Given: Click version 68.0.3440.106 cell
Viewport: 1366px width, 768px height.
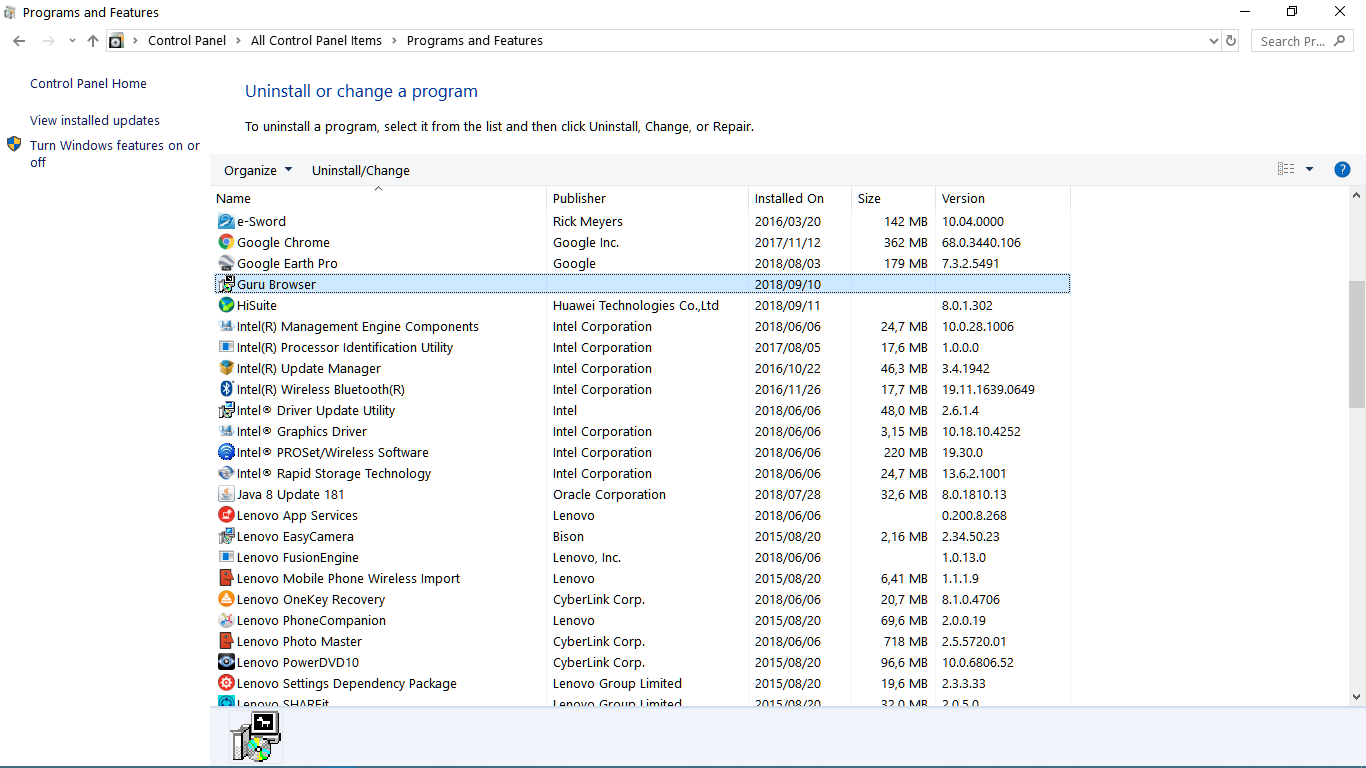Looking at the screenshot, I should (x=981, y=242).
